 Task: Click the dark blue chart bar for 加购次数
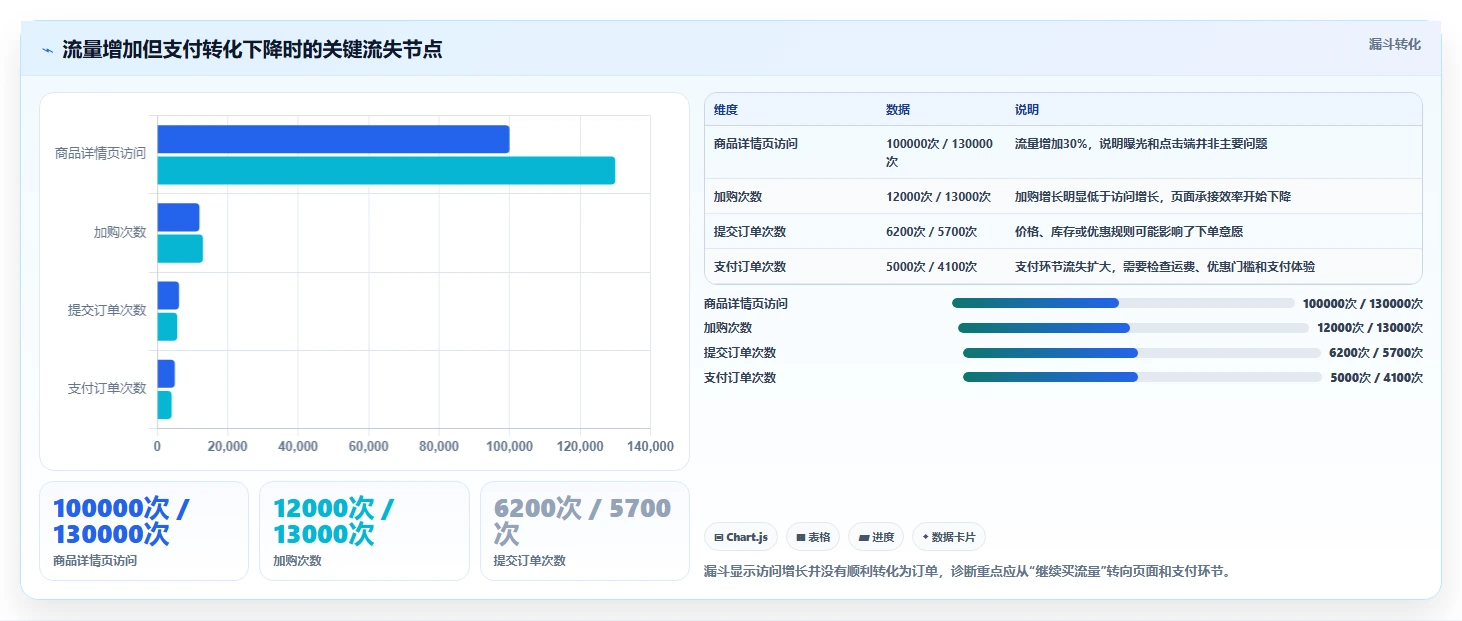[178, 217]
